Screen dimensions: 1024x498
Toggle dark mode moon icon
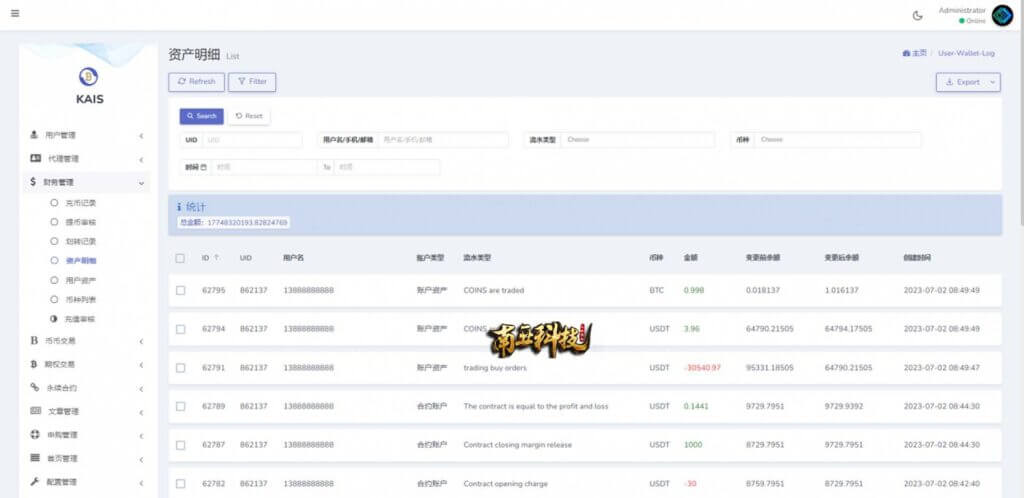click(x=918, y=16)
